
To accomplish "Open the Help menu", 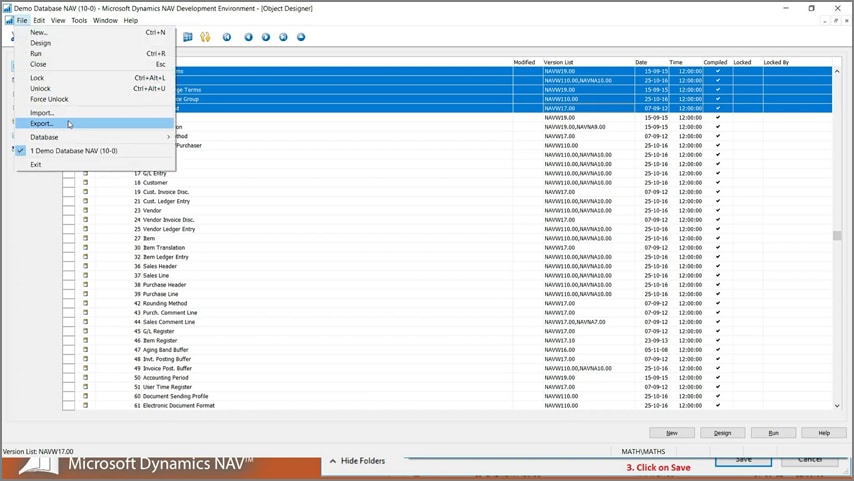I will tap(131, 20).
